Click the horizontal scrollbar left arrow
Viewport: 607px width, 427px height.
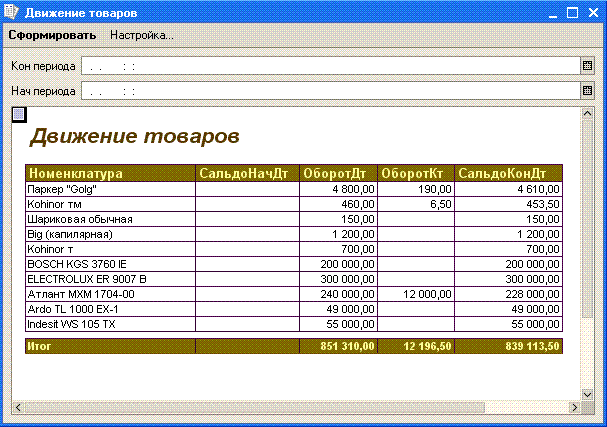[x=18, y=407]
